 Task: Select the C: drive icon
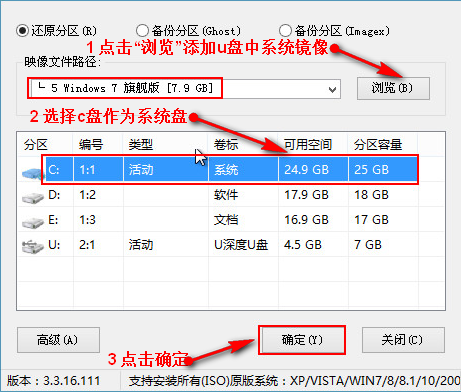33,173
